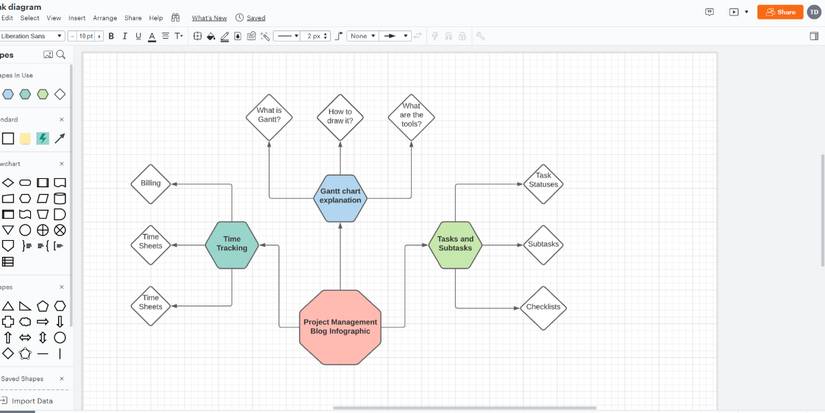Open text alignment options
The image size is (825, 413).
[x=165, y=36]
